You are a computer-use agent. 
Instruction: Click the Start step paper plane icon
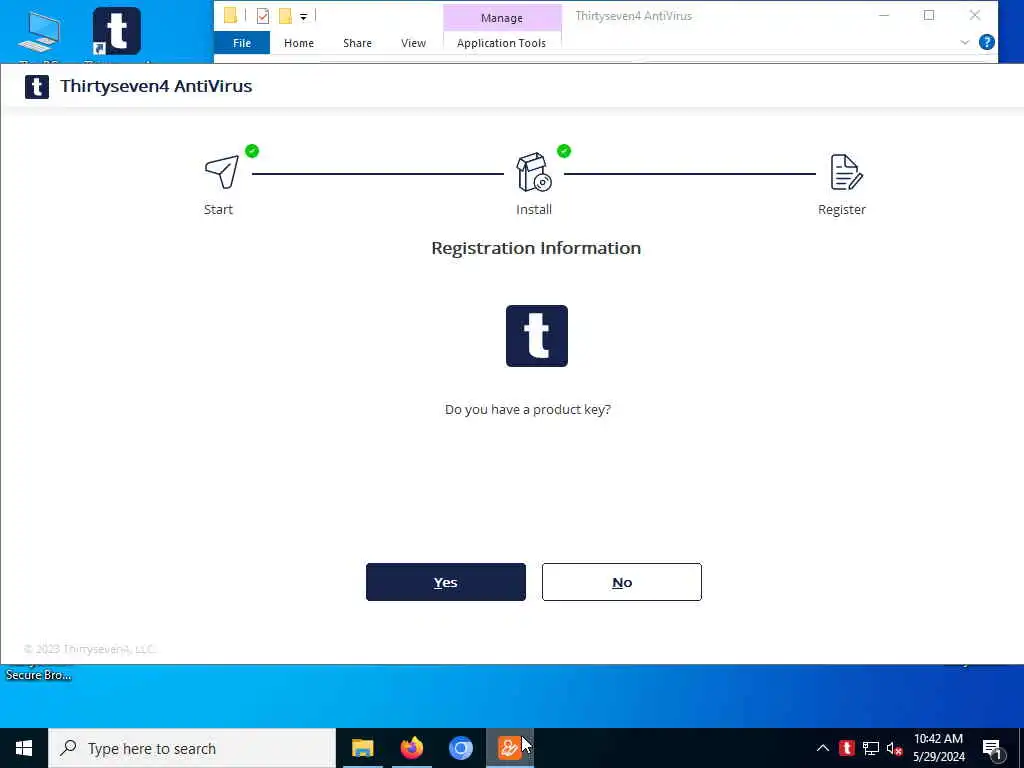click(x=222, y=172)
